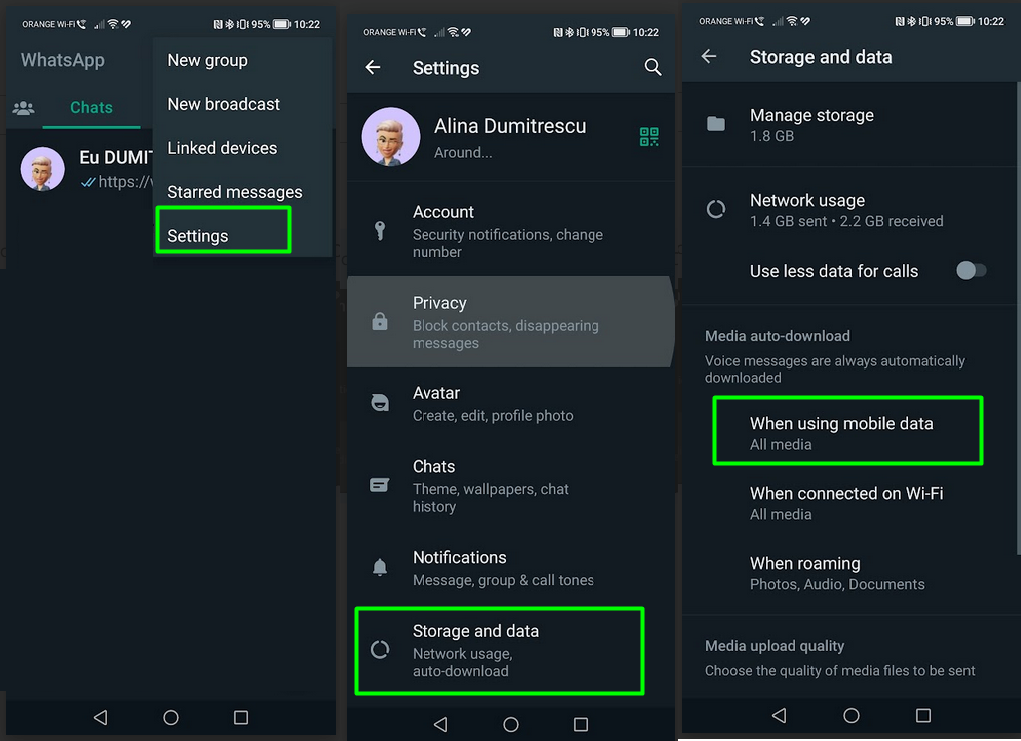Click the Chats message icon in Settings
Screen dimensions: 1021x741
pos(380,485)
